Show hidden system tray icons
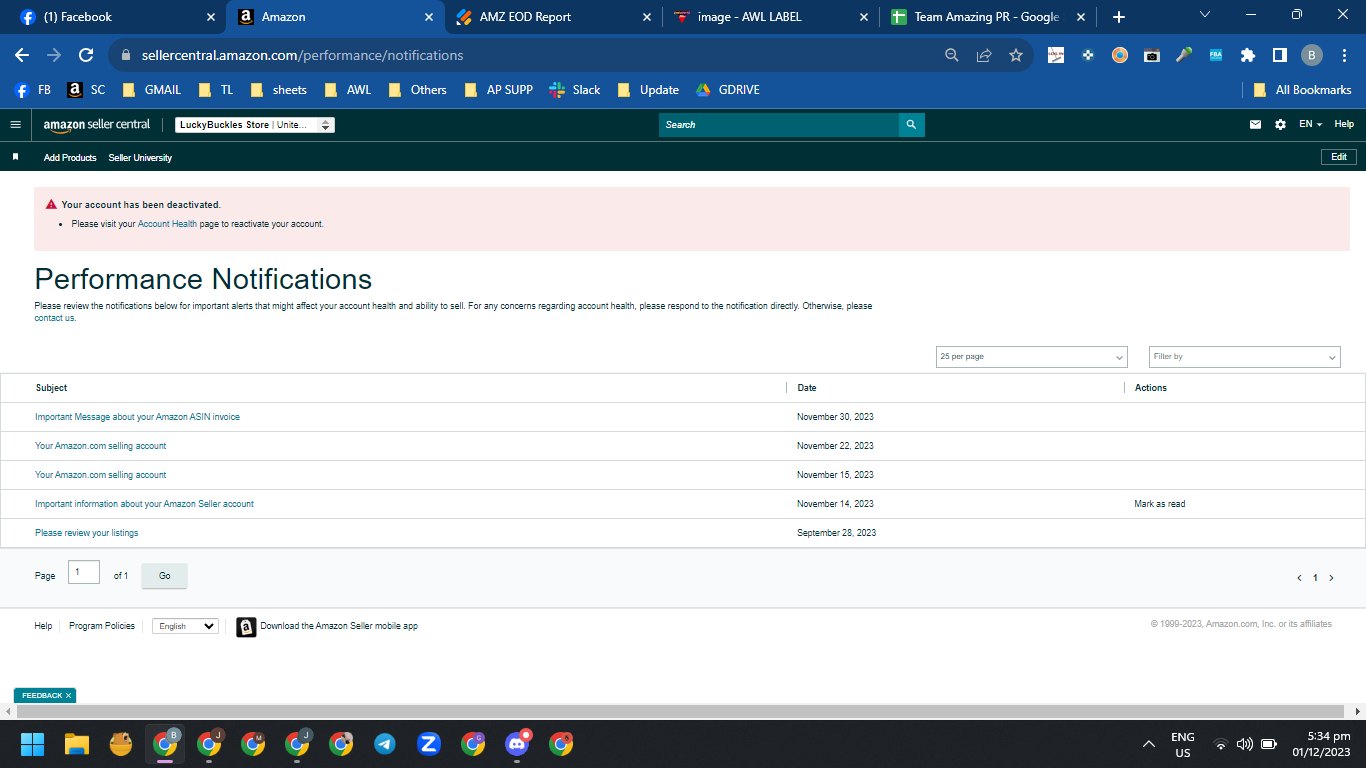The height and width of the screenshot is (768, 1366). tap(1149, 745)
